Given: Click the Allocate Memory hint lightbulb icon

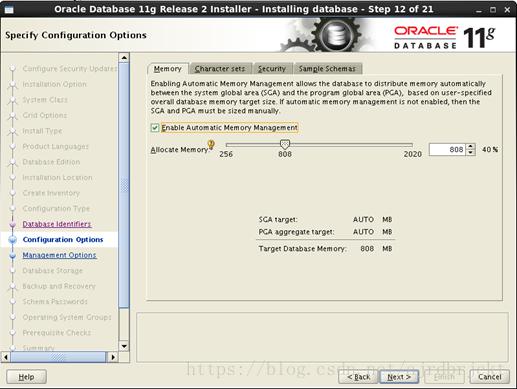Looking at the screenshot, I should tap(211, 144).
